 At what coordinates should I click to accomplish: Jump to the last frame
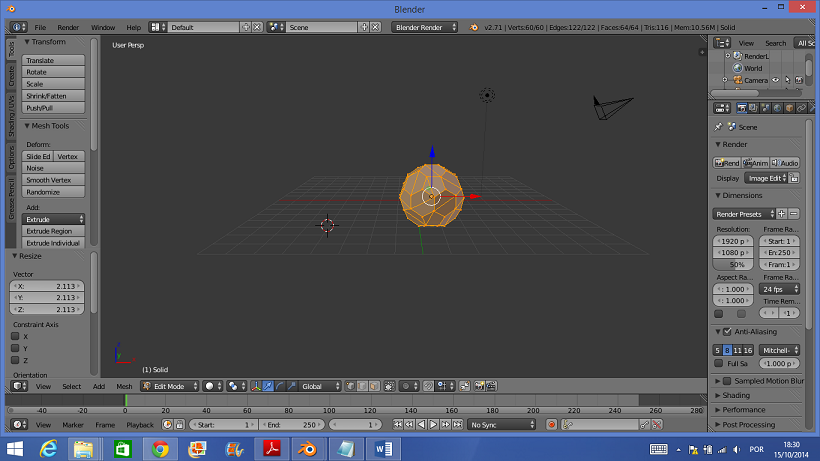(458, 425)
